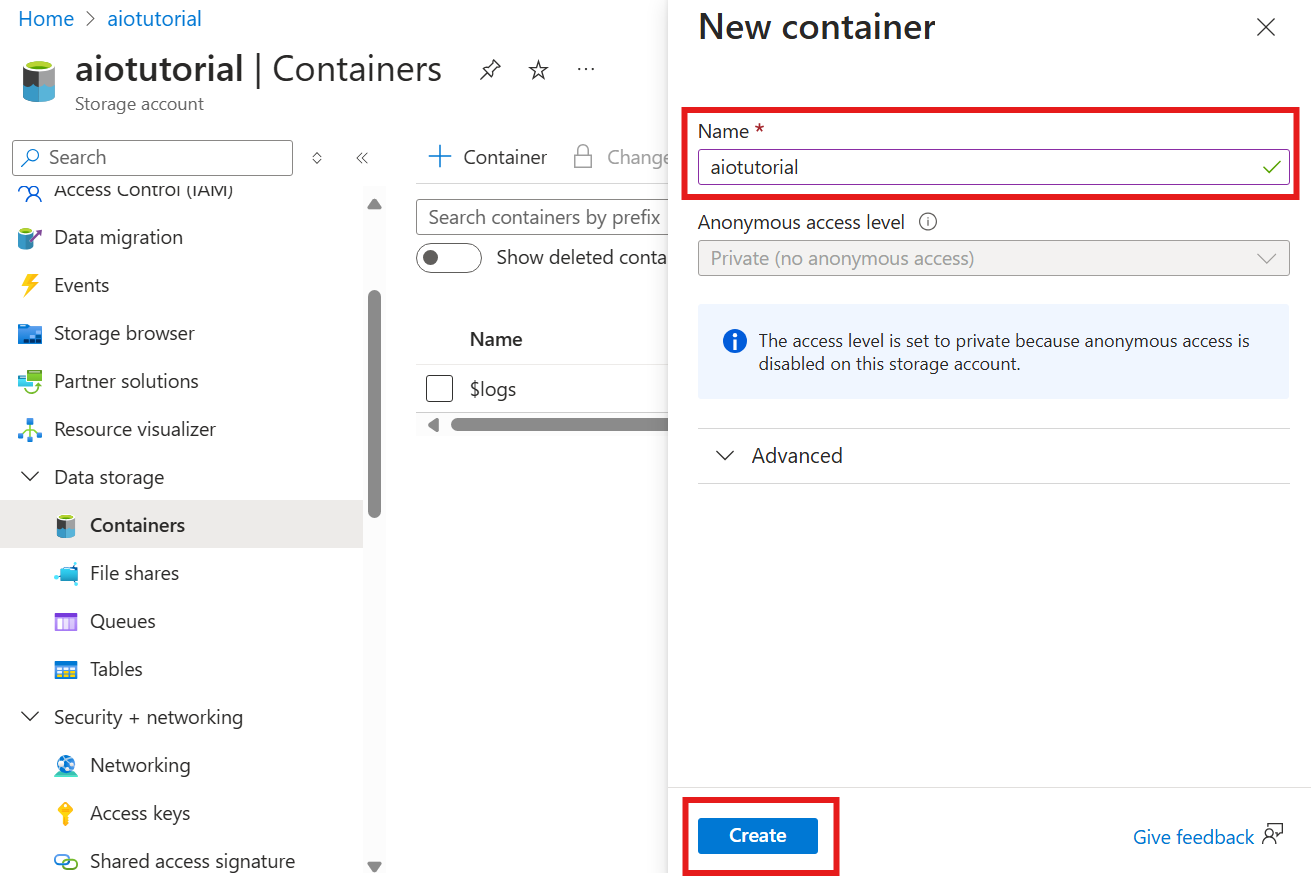Open the Give feedback link
The image size is (1311, 877).
click(1193, 837)
